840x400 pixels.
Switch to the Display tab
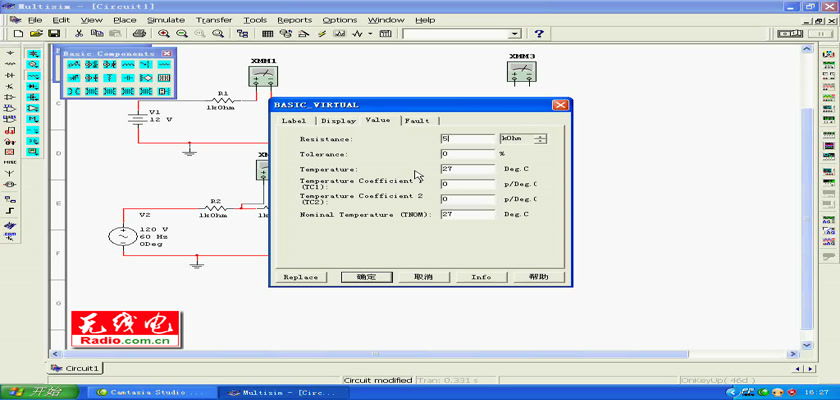click(x=339, y=120)
